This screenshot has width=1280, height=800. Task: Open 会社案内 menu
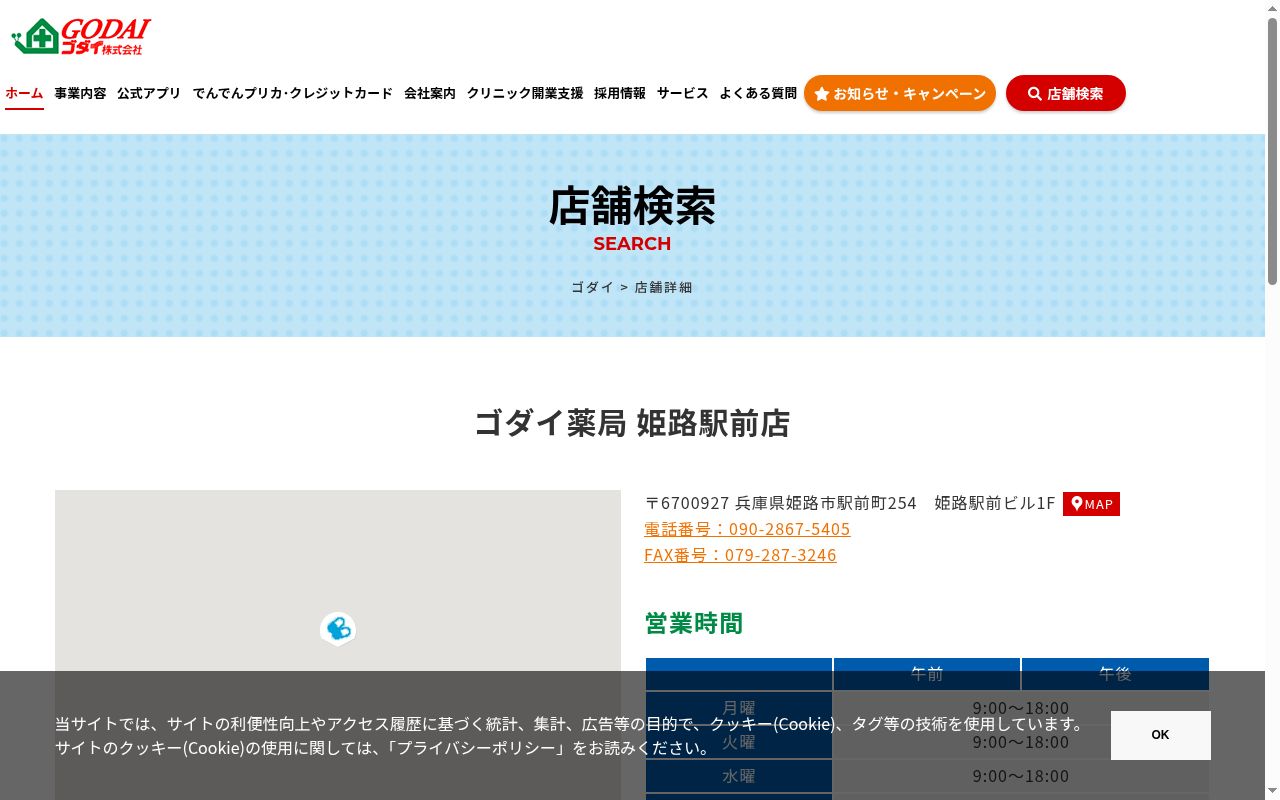click(430, 93)
